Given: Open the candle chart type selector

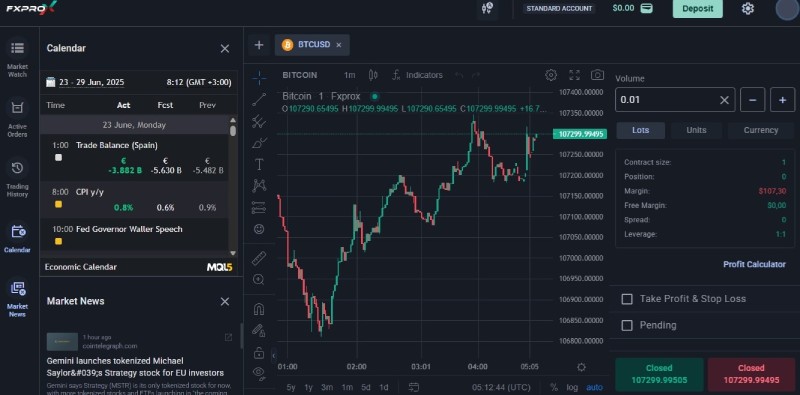Looking at the screenshot, I should (x=373, y=75).
